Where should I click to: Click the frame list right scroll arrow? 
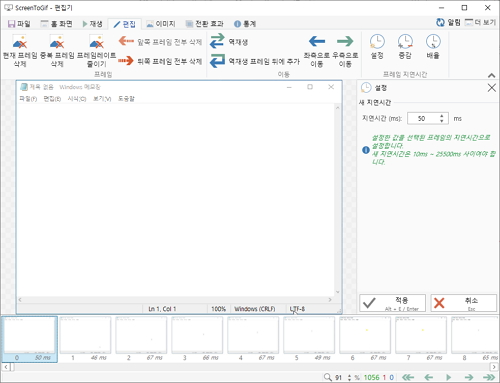(494, 367)
